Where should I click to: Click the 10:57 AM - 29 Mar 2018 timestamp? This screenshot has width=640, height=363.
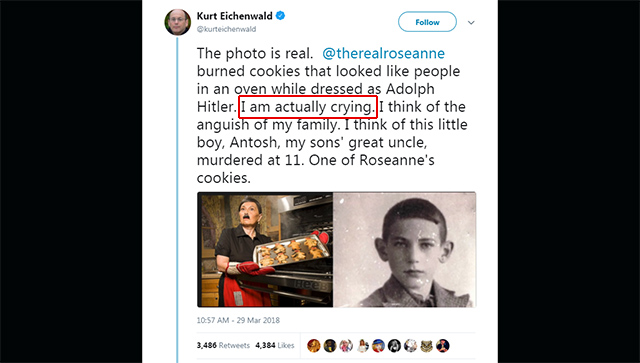pyautogui.click(x=238, y=320)
